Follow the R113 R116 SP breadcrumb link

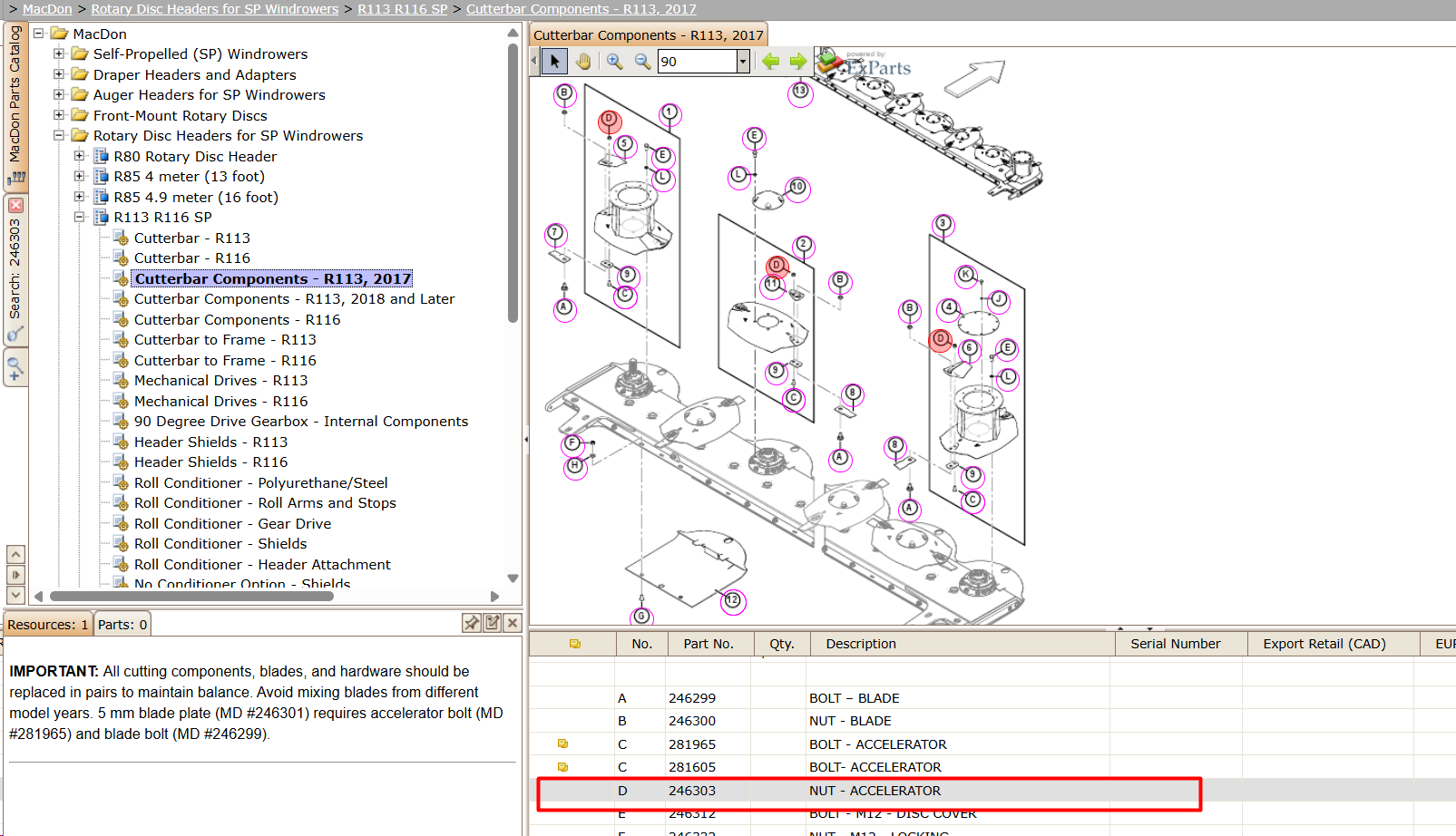(402, 9)
